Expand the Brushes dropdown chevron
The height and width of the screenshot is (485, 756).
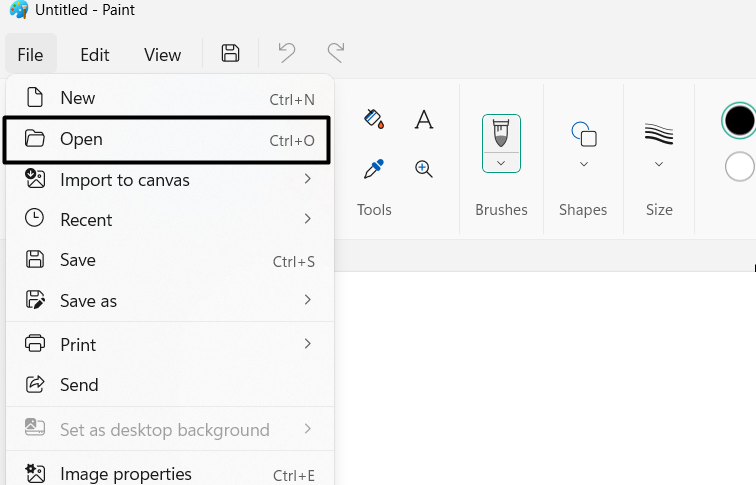(x=501, y=162)
